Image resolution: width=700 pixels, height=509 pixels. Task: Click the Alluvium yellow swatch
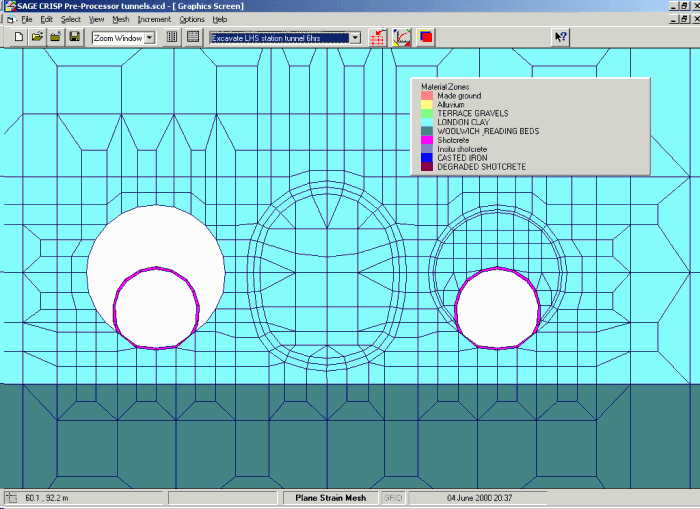(427, 104)
